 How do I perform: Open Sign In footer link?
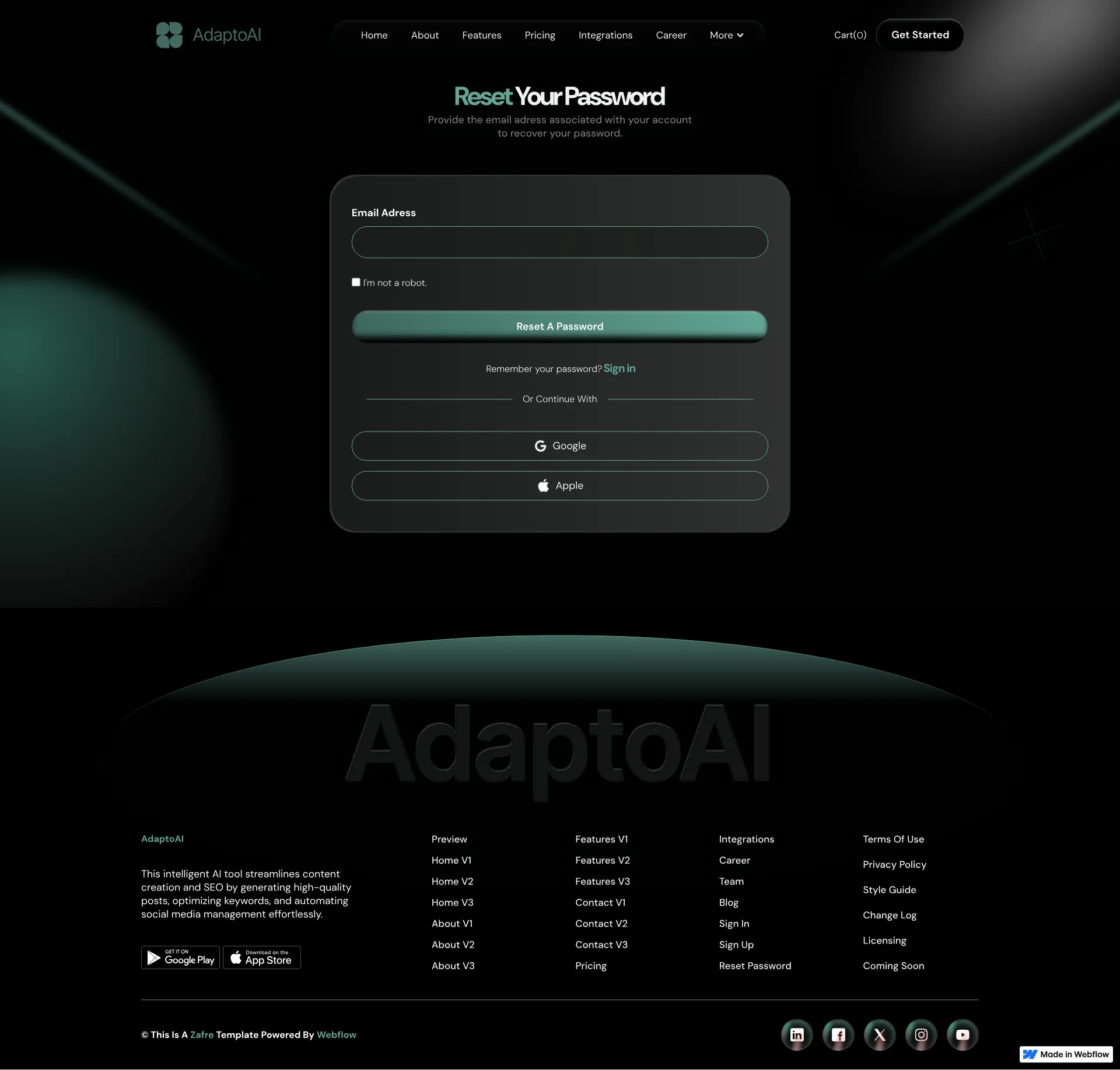(x=734, y=924)
